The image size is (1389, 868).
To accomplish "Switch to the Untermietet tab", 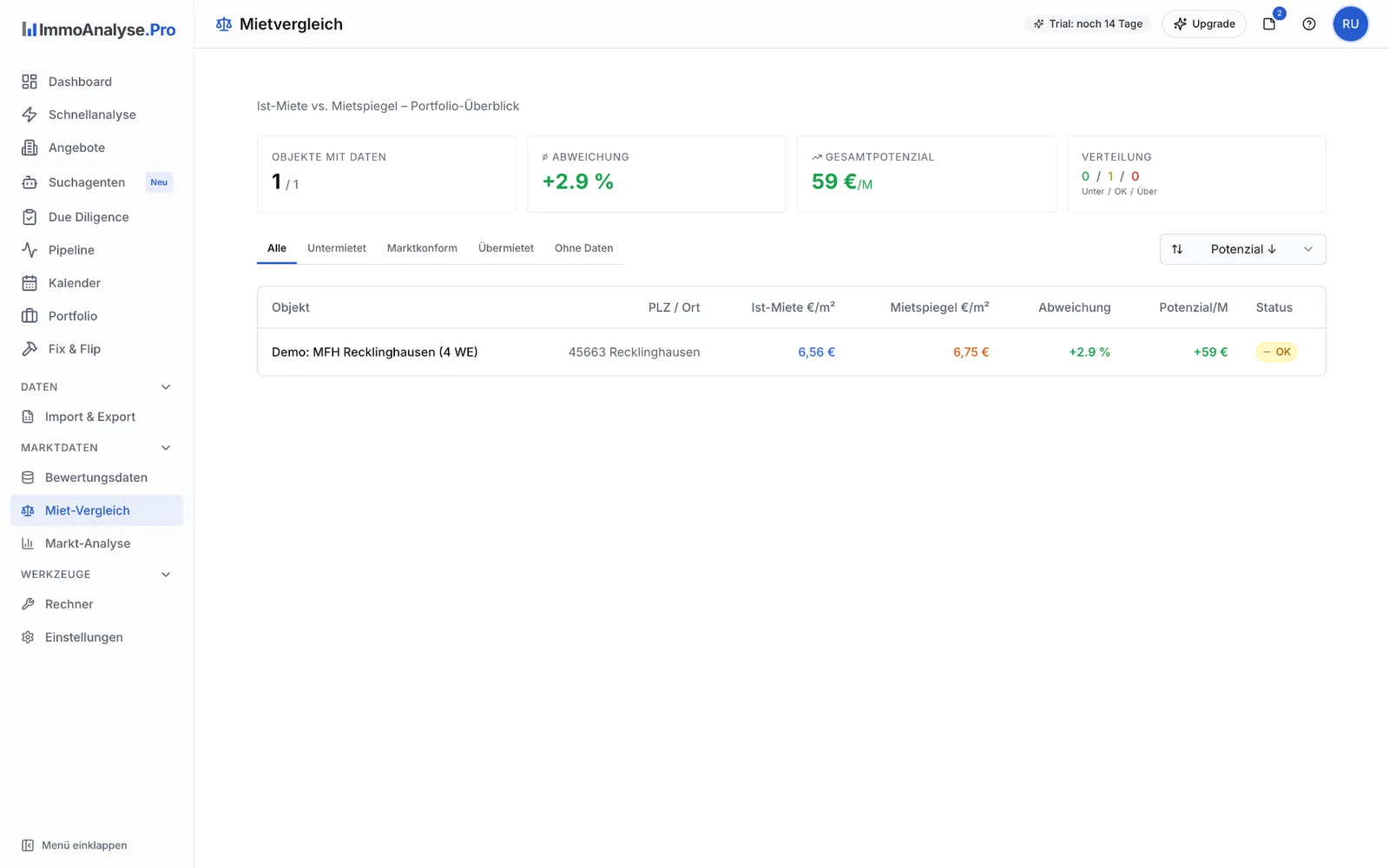I will (x=337, y=248).
